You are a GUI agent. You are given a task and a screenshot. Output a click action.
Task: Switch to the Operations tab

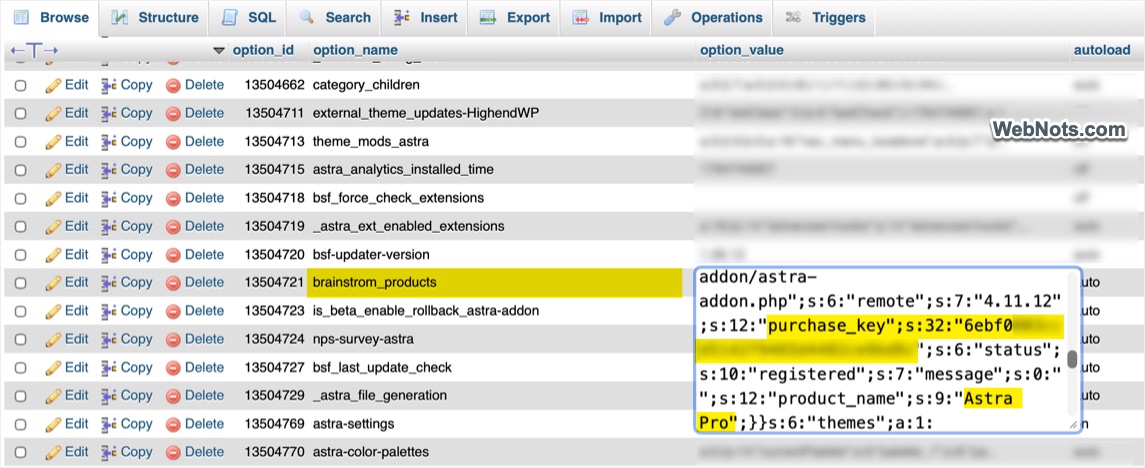[x=713, y=18]
